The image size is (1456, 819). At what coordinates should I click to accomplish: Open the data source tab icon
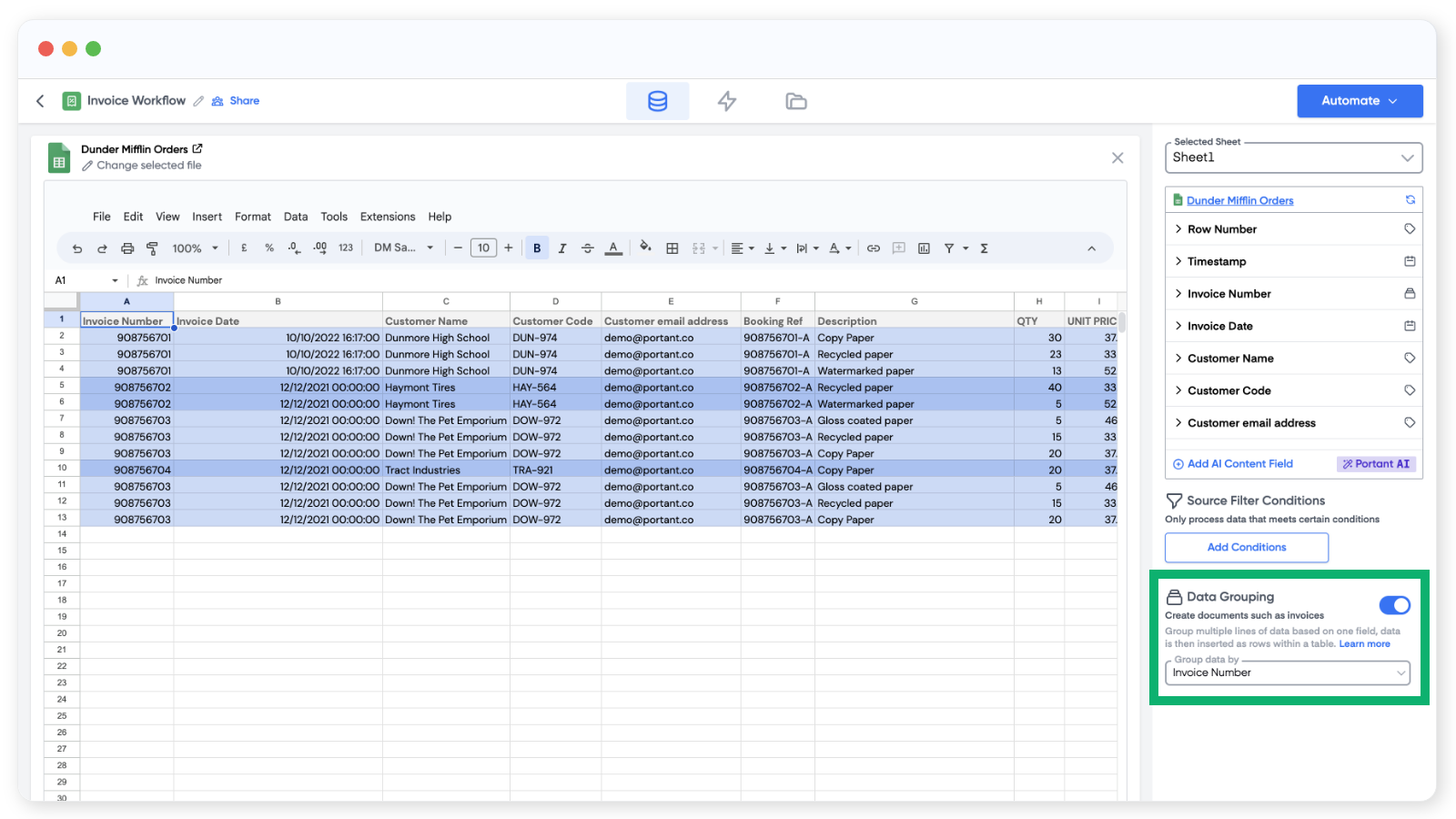tap(657, 101)
